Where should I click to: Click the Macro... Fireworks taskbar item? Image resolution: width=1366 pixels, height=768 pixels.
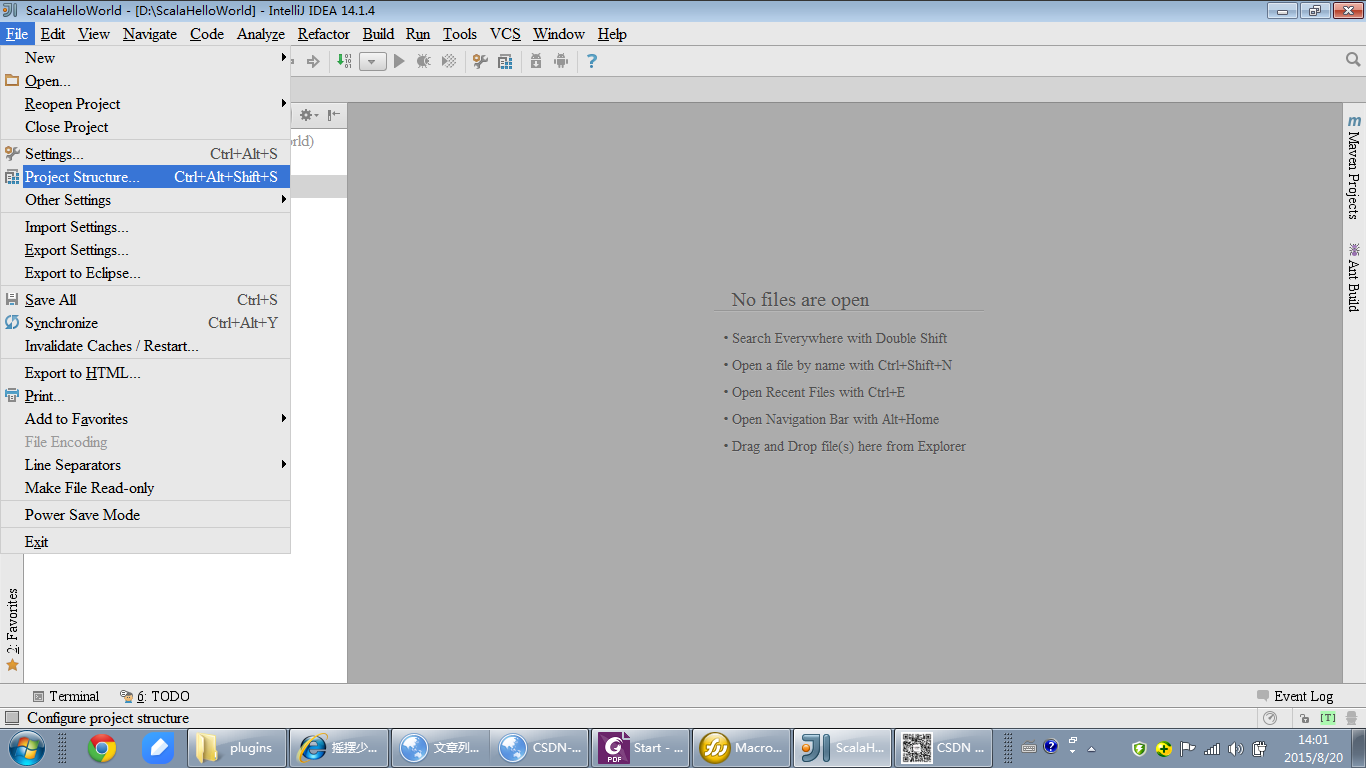[741, 748]
